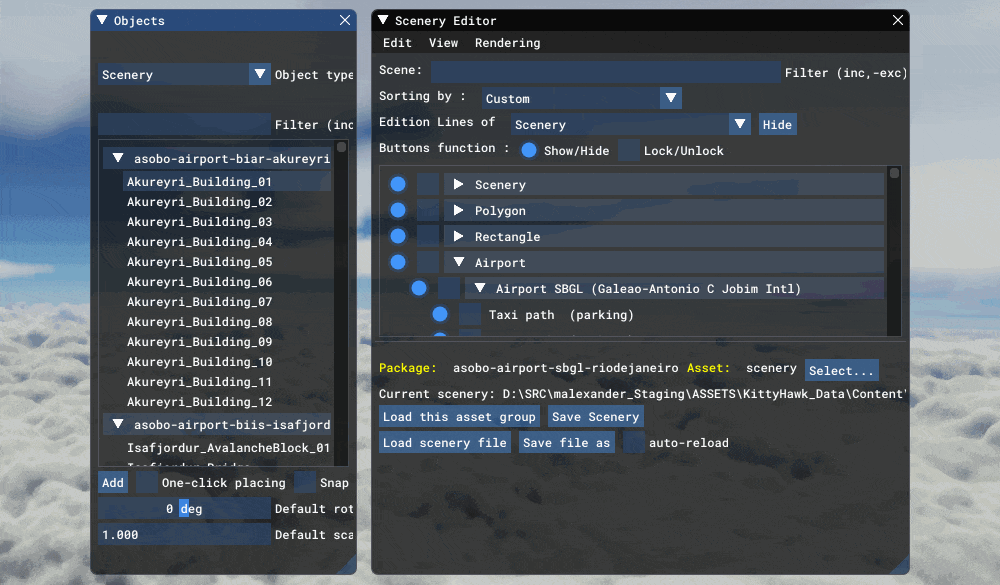Image resolution: width=1000 pixels, height=585 pixels.
Task: Toggle visibility circle next to Polygon group
Action: coord(398,210)
